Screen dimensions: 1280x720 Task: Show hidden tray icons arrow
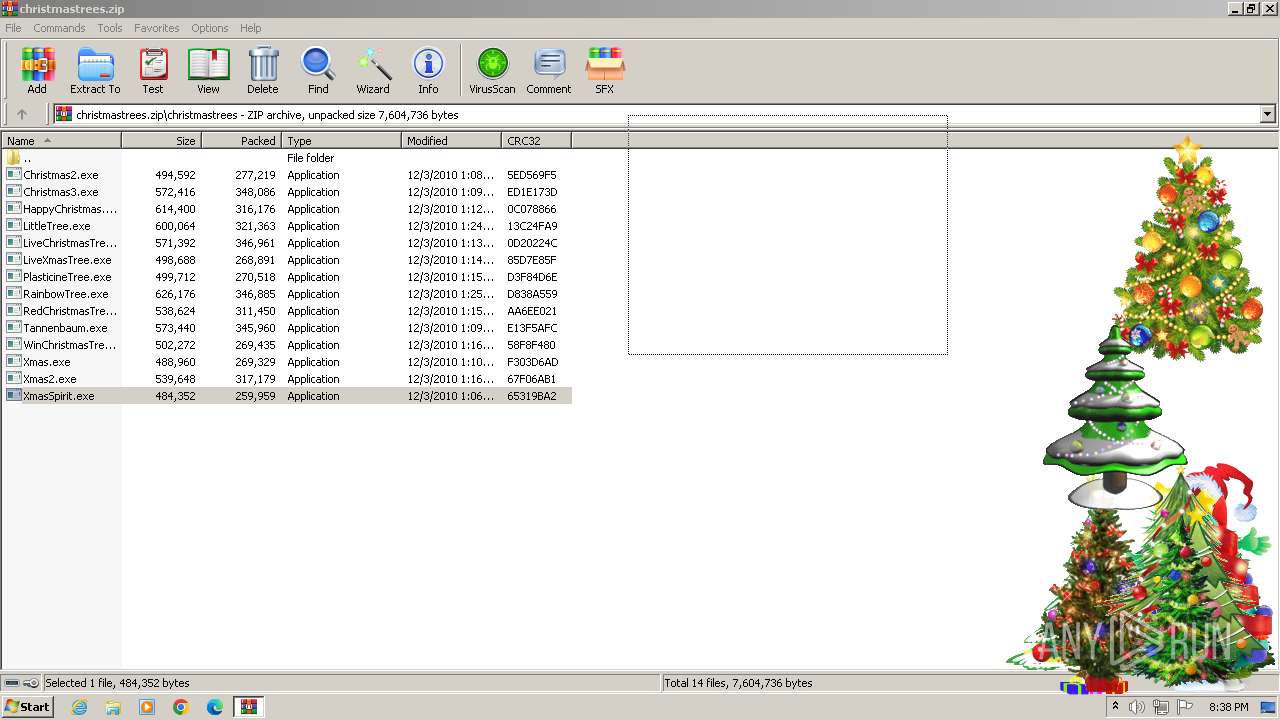[x=1115, y=707]
